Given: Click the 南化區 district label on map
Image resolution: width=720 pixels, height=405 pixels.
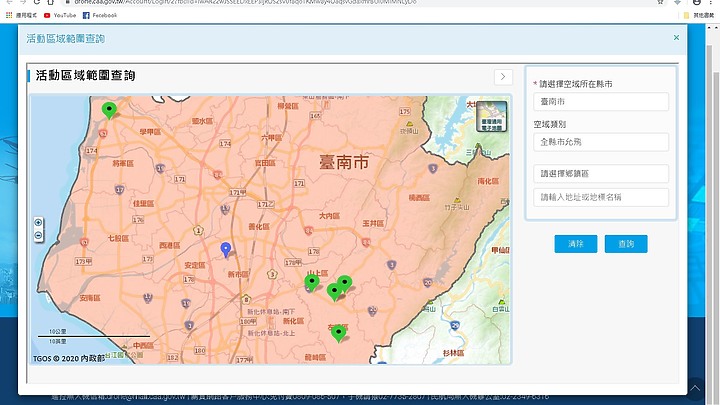Looking at the screenshot, I should click(488, 181).
